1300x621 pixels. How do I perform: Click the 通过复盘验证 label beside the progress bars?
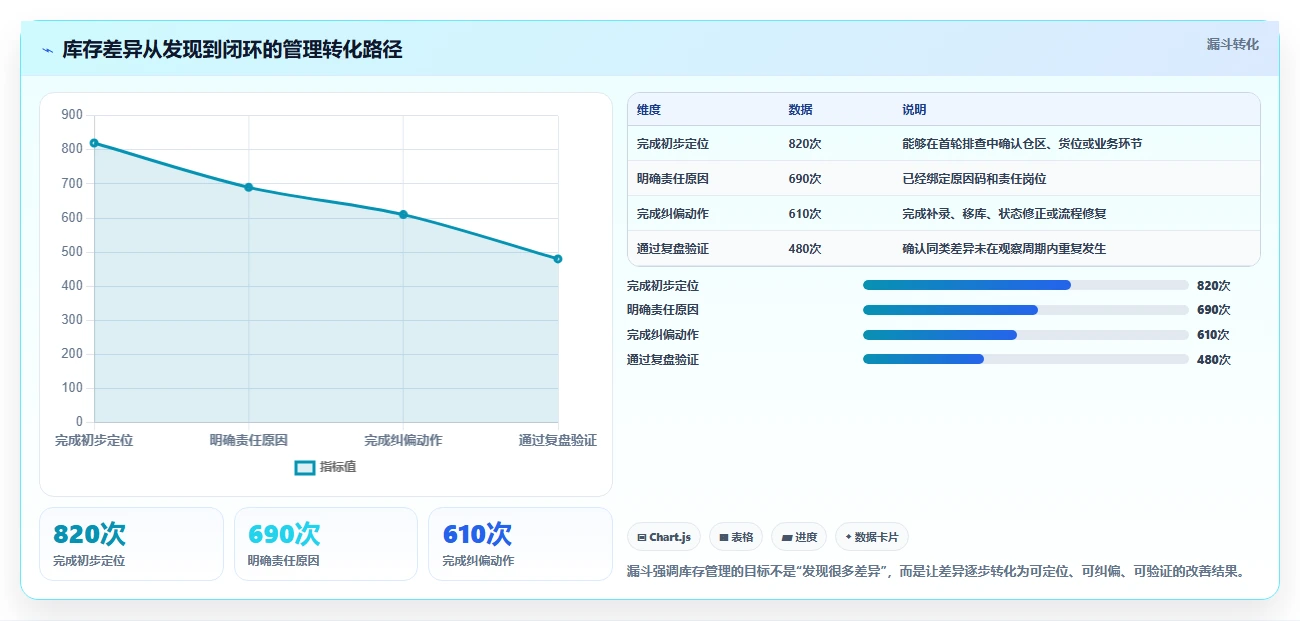point(663,360)
